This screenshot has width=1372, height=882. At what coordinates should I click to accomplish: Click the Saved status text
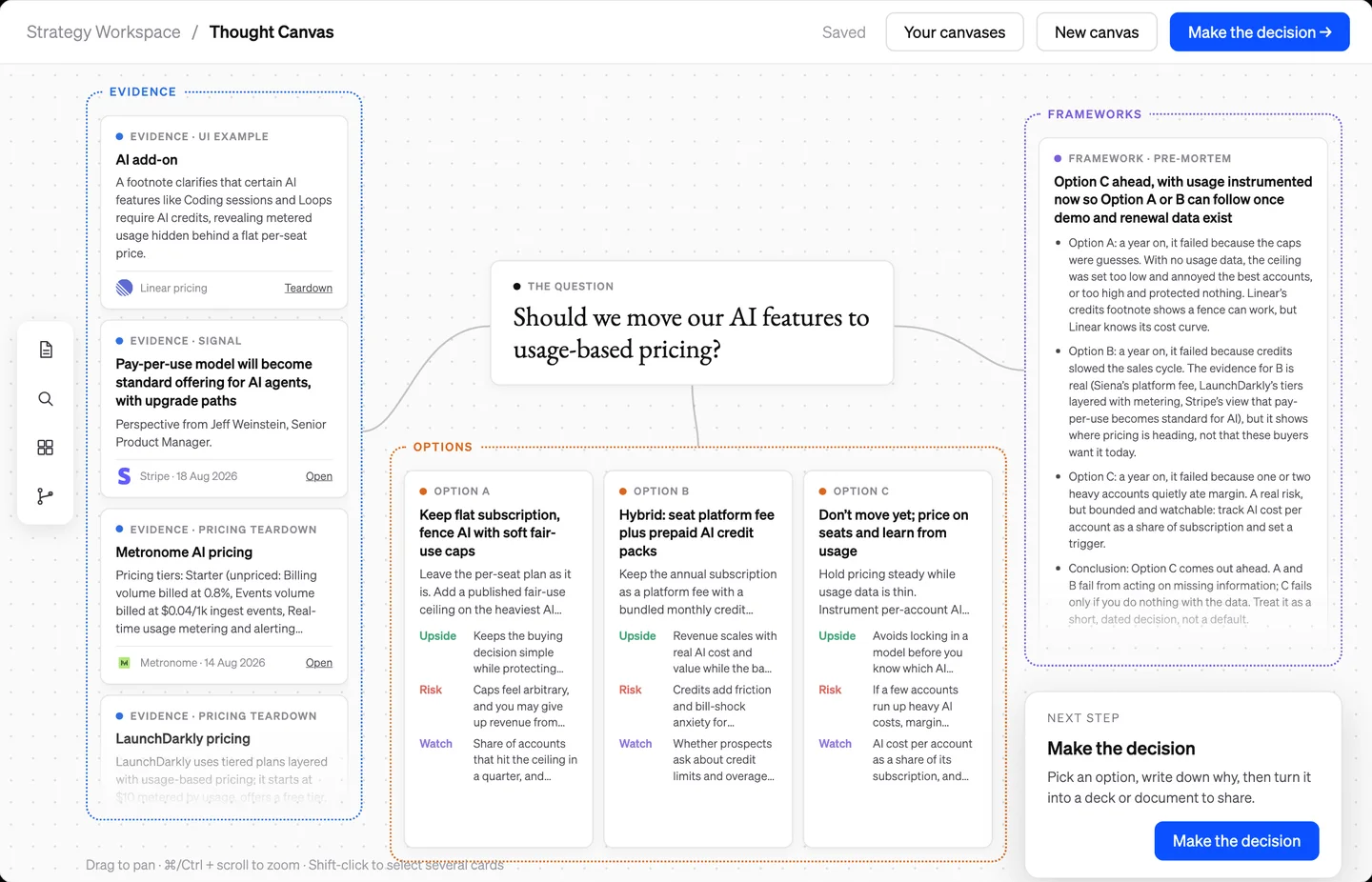pyautogui.click(x=844, y=32)
